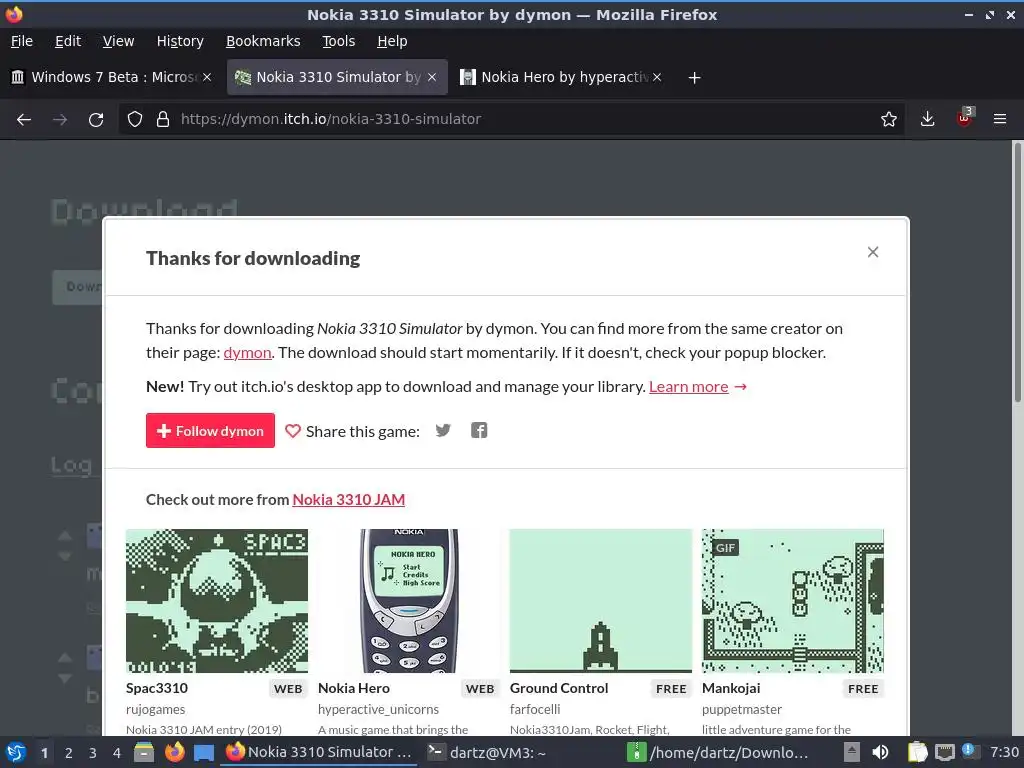Open the Nokia Hero game thumbnail
Viewport: 1024px width, 768px height.
[409, 601]
